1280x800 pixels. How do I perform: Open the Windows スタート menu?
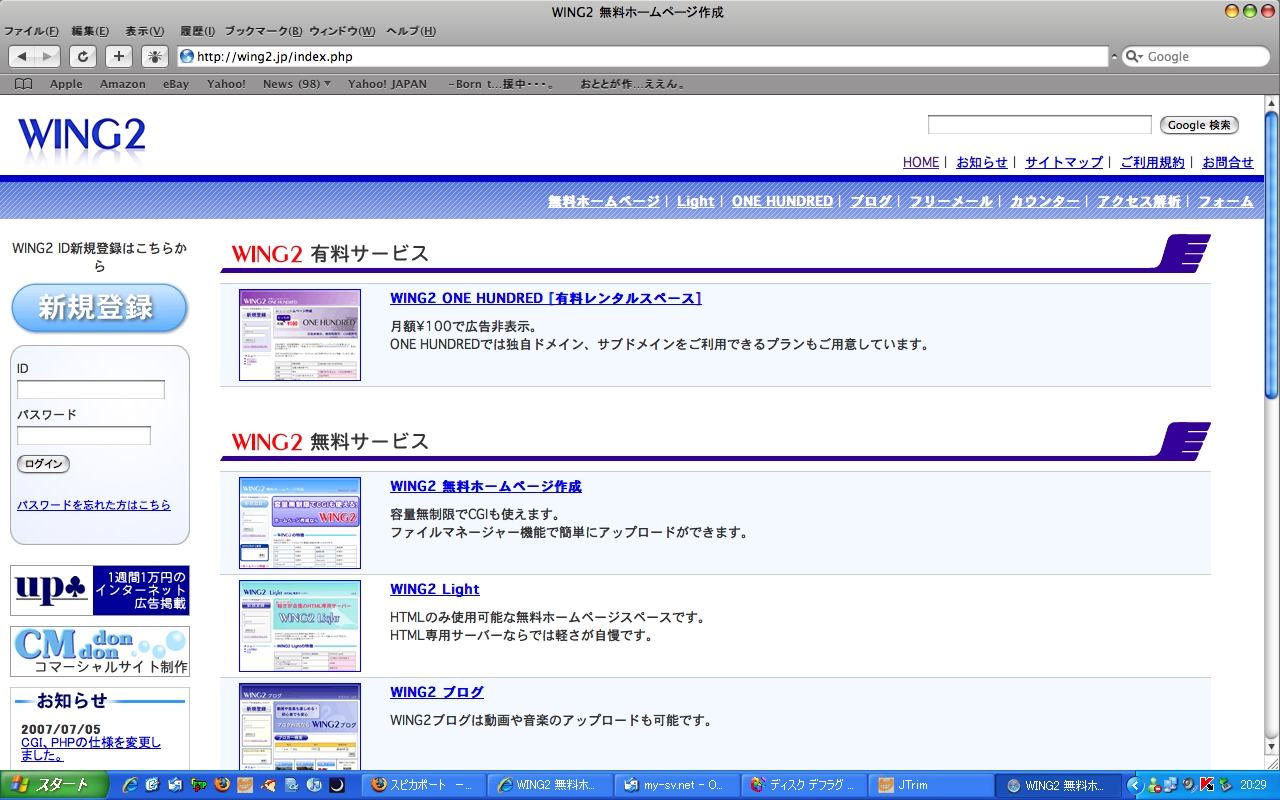tap(54, 785)
